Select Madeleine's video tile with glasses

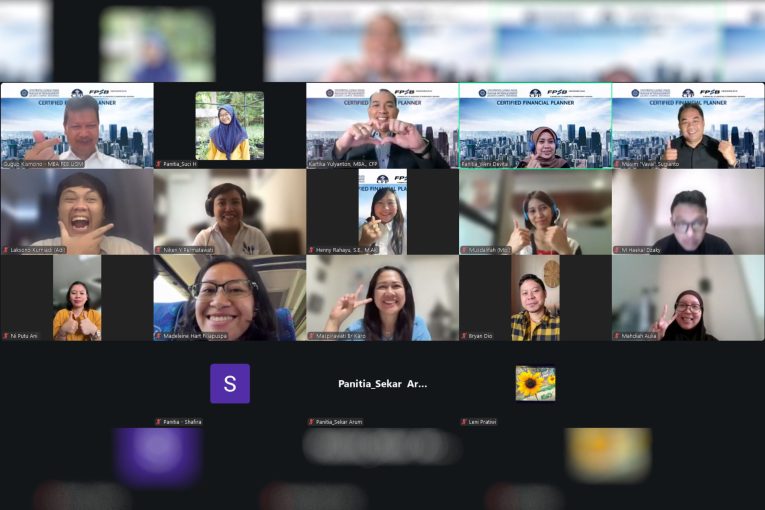click(x=229, y=297)
